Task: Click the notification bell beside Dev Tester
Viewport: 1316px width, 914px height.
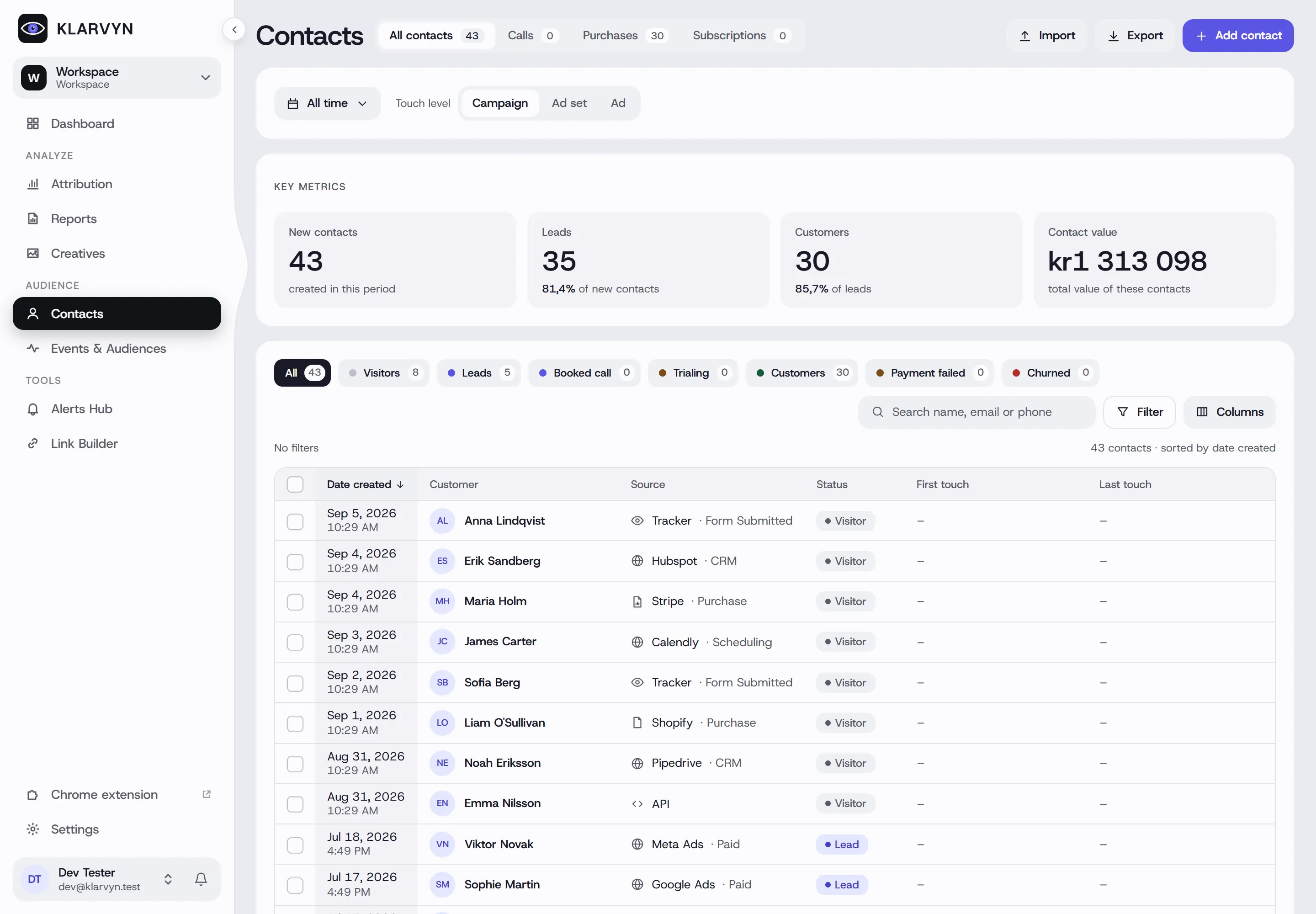Action: pyautogui.click(x=201, y=879)
